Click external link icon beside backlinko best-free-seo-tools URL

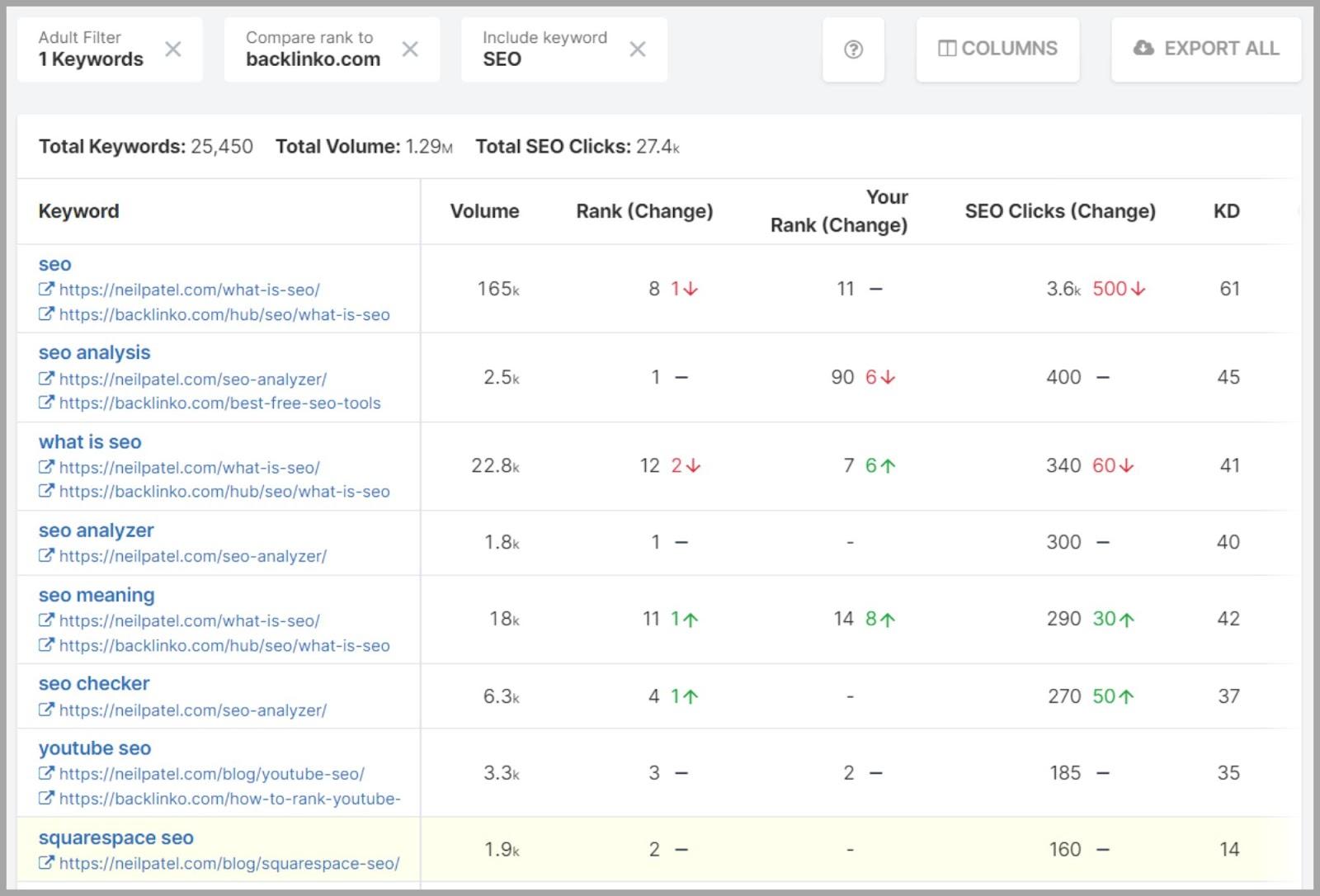pyautogui.click(x=46, y=403)
